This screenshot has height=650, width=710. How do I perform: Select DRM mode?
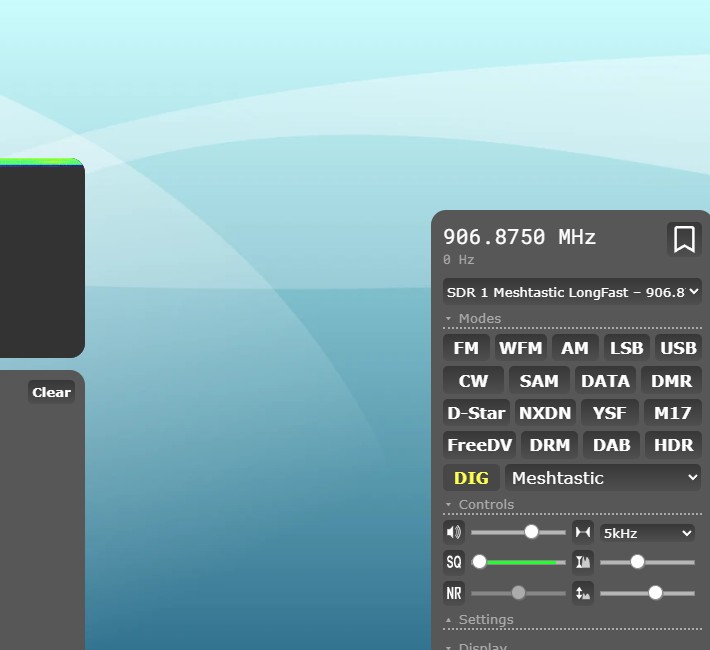click(550, 445)
